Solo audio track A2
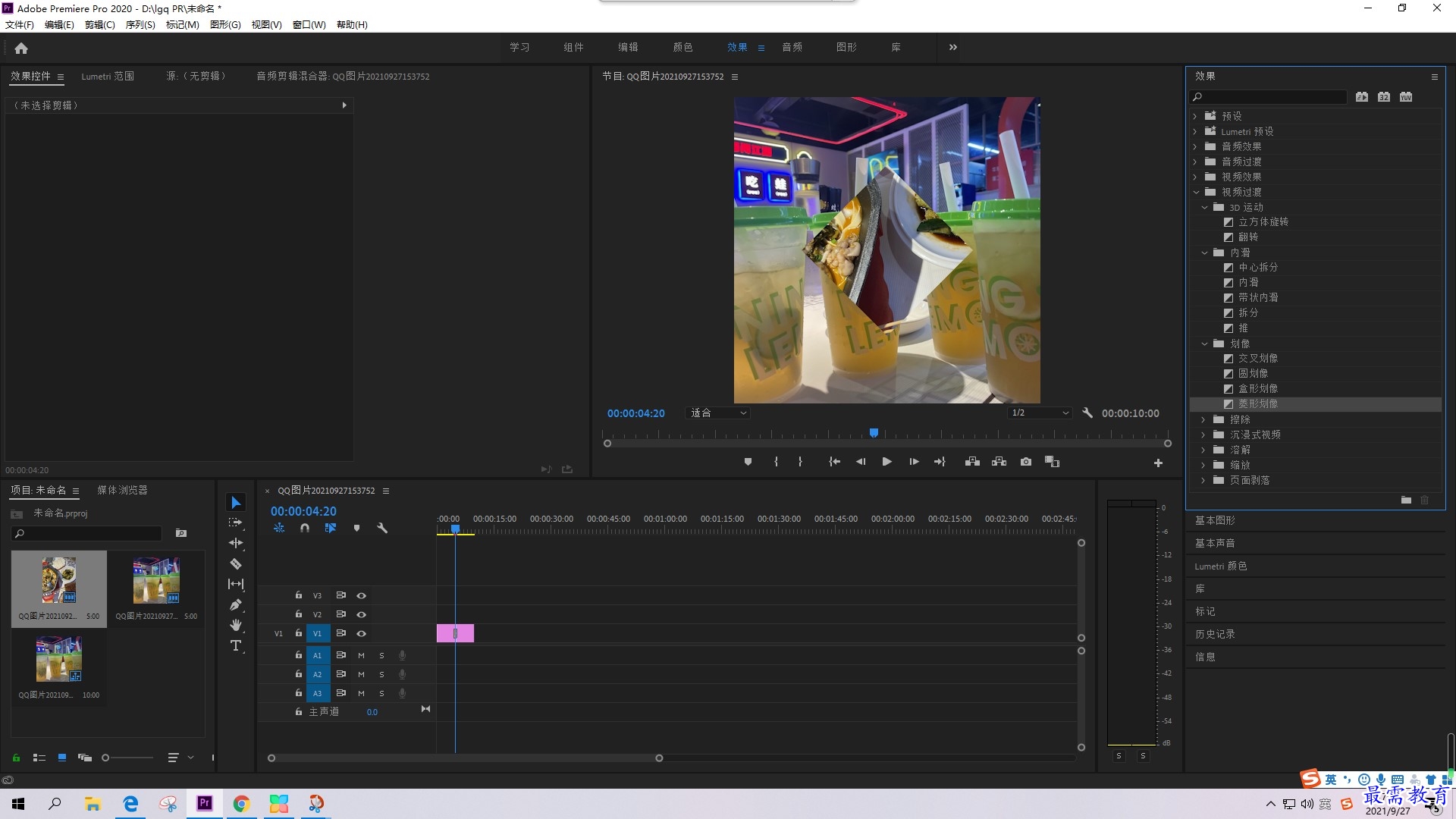Screen dimensions: 1456x819 click(381, 674)
